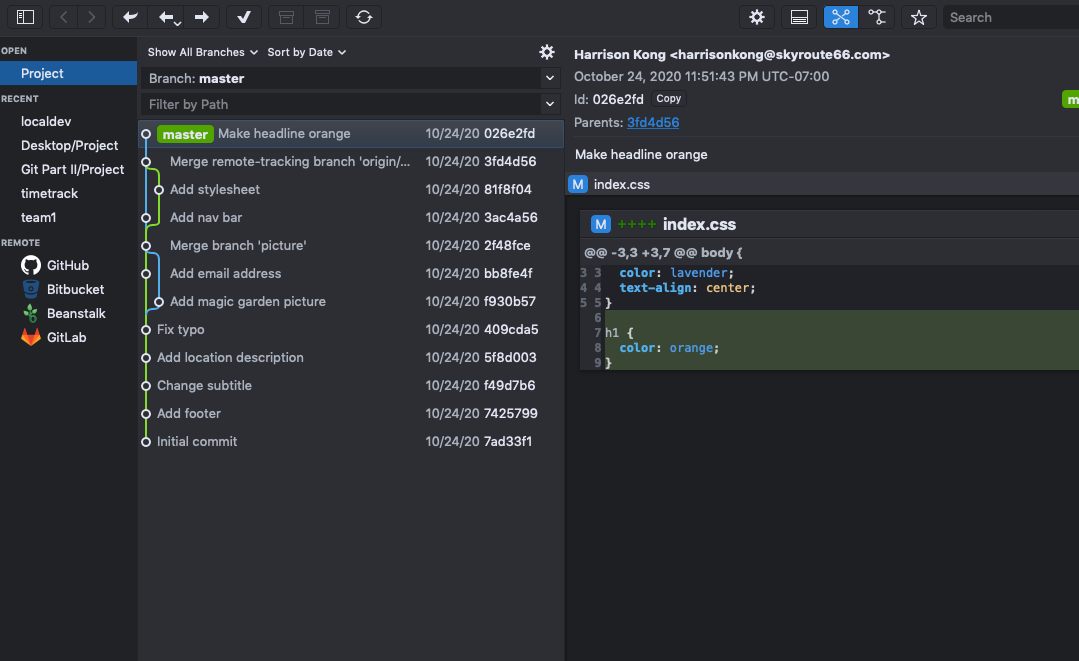Open the settings gear in top toolbar
Screen dimensions: 1079x661
point(757,17)
